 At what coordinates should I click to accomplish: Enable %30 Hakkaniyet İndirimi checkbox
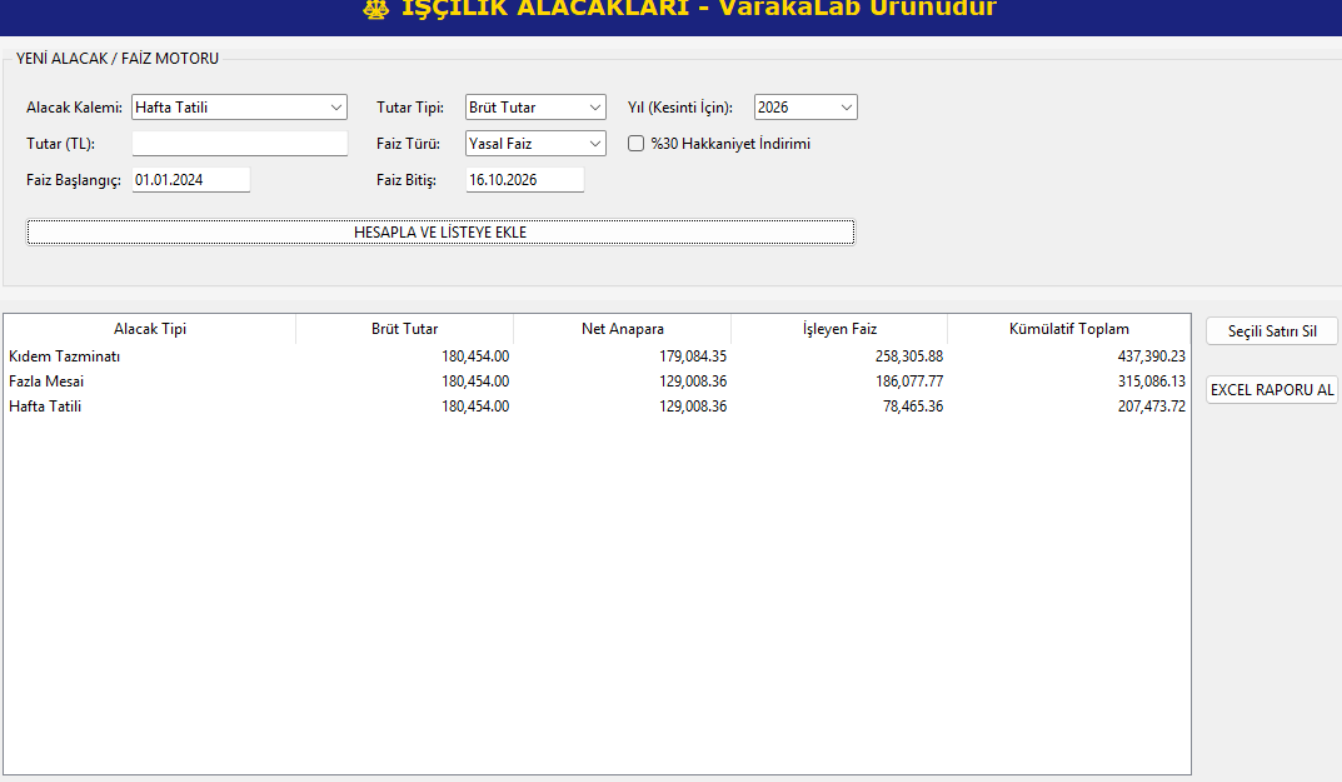coord(636,143)
